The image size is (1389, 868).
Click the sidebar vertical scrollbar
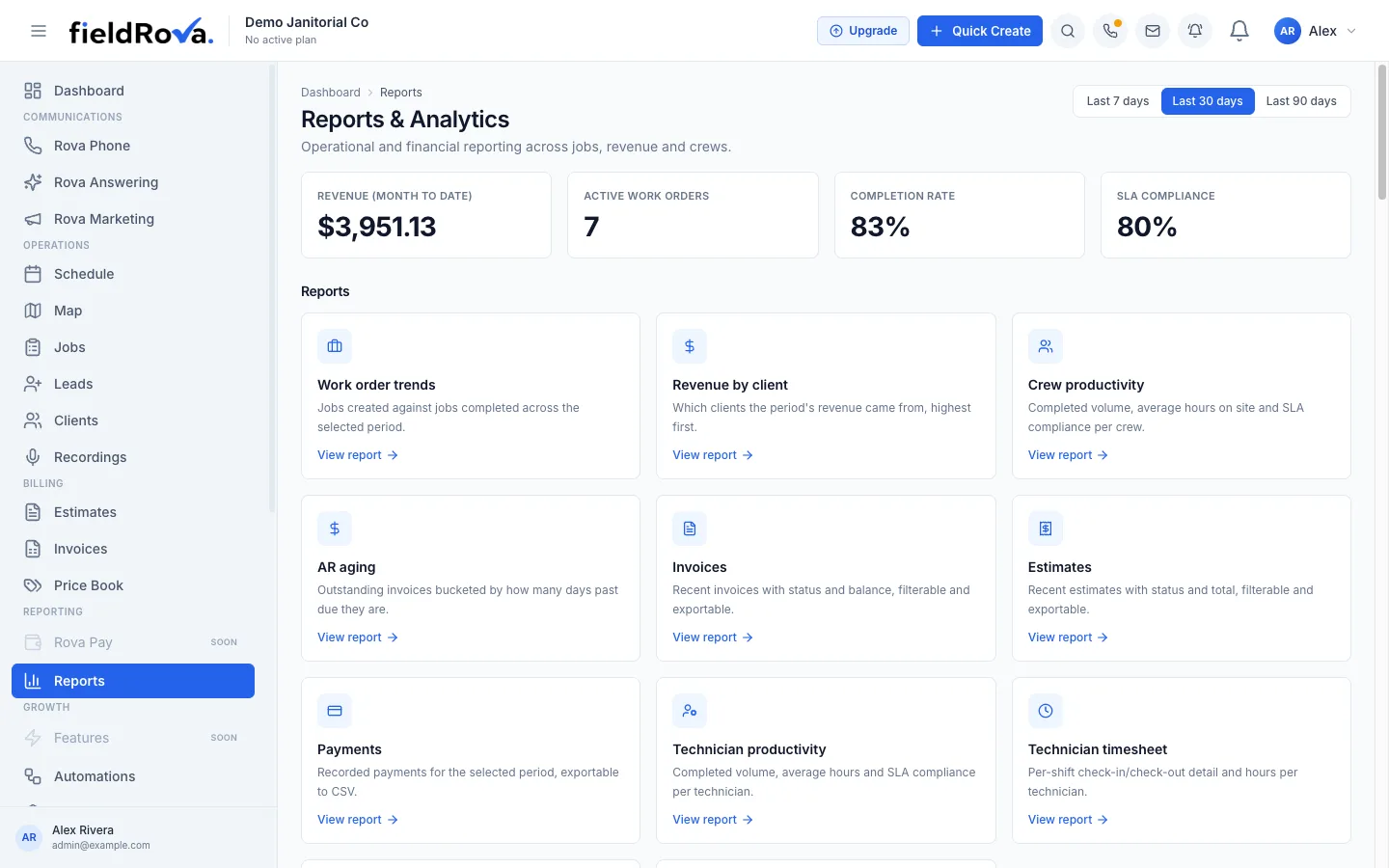(272, 289)
